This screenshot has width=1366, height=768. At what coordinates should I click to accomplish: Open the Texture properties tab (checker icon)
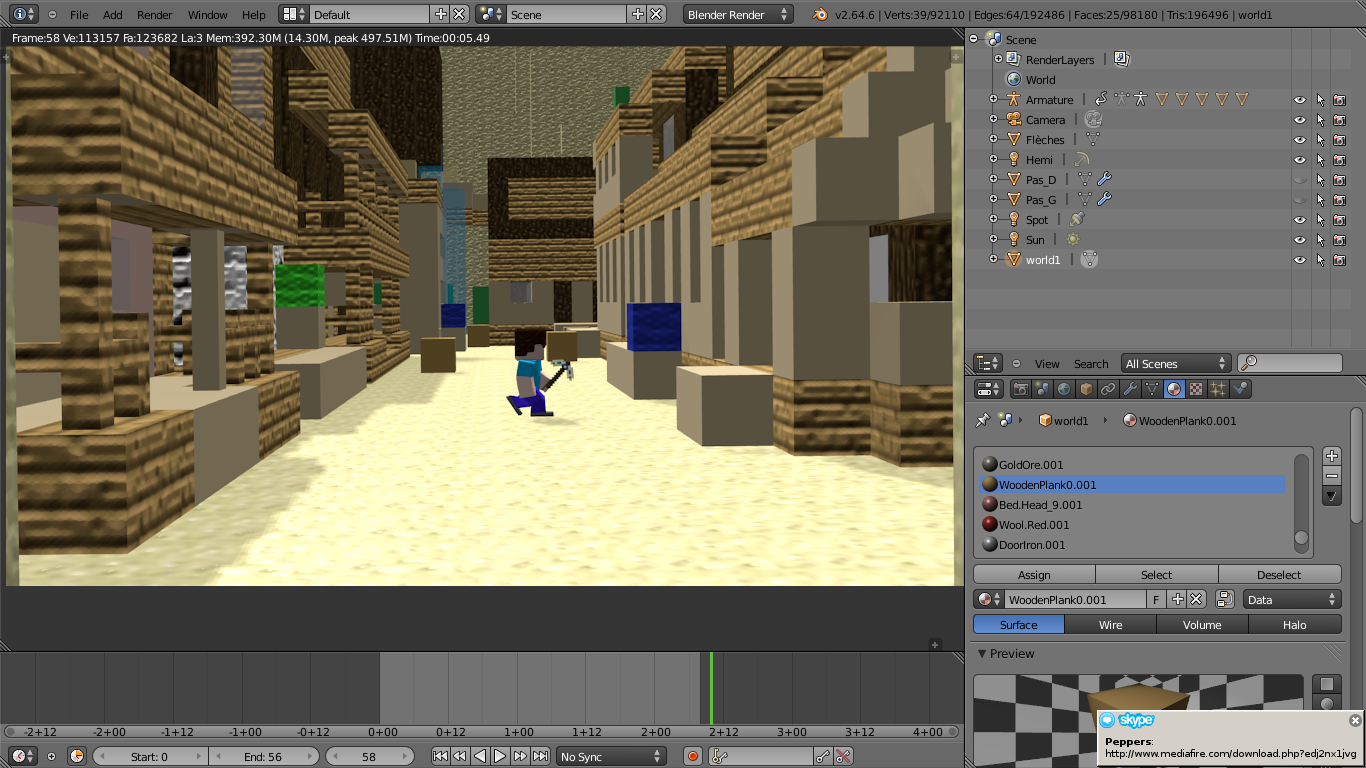[x=1196, y=389]
